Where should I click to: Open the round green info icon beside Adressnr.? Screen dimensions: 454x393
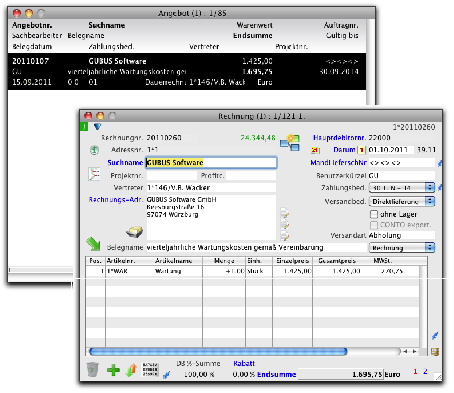pyautogui.click(x=95, y=150)
